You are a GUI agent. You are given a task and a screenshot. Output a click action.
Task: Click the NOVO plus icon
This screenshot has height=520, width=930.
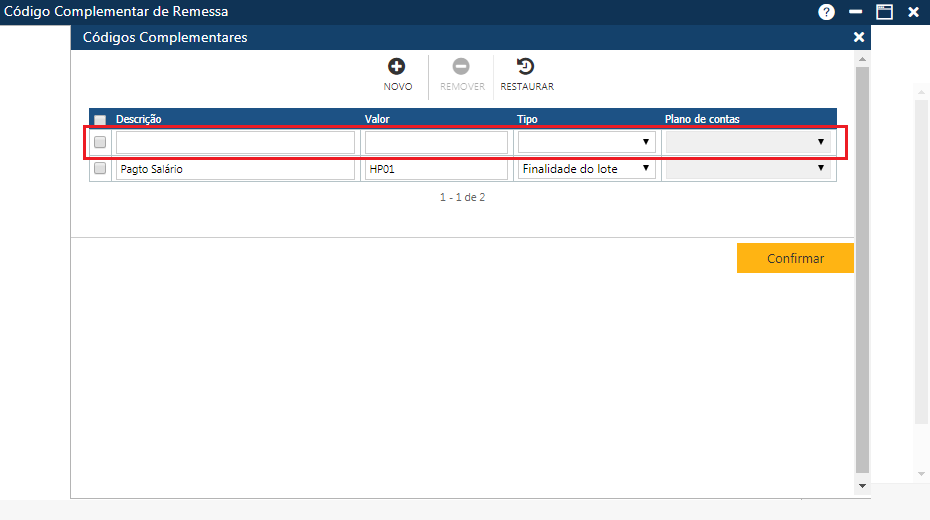[397, 68]
